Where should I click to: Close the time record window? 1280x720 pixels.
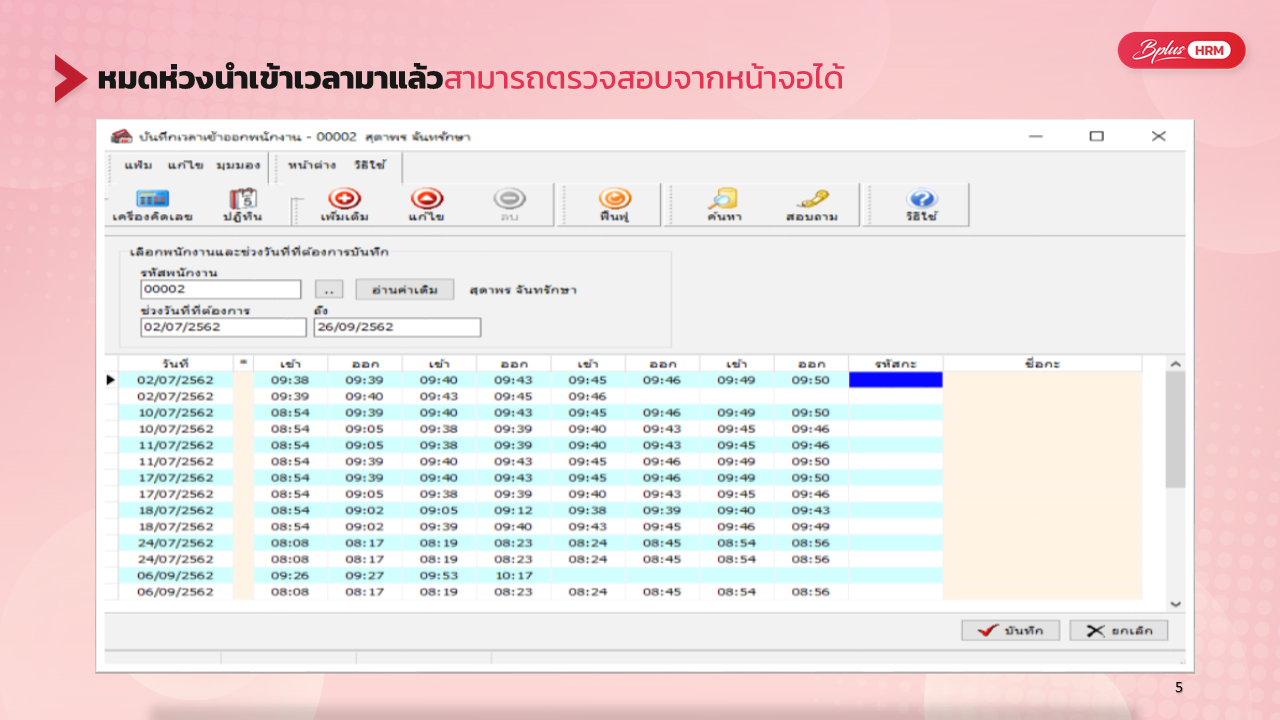(1158, 136)
